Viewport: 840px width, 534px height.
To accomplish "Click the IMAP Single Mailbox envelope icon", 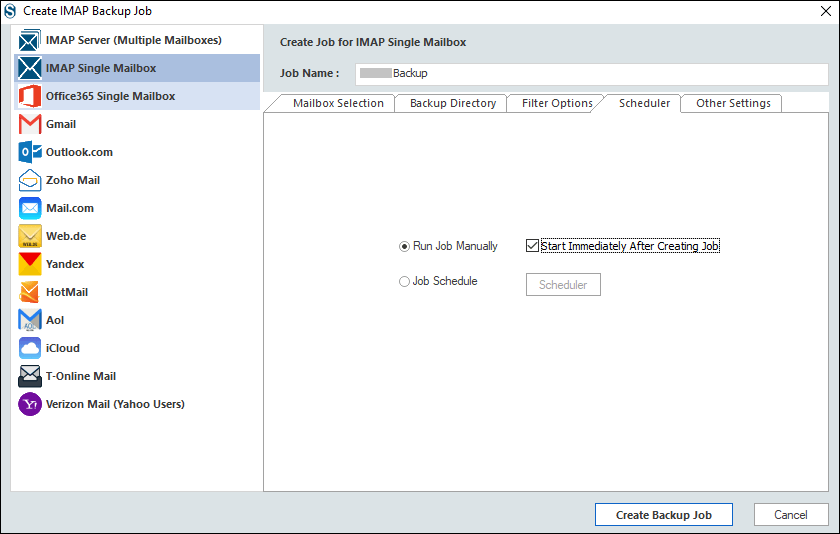I will pos(29,68).
